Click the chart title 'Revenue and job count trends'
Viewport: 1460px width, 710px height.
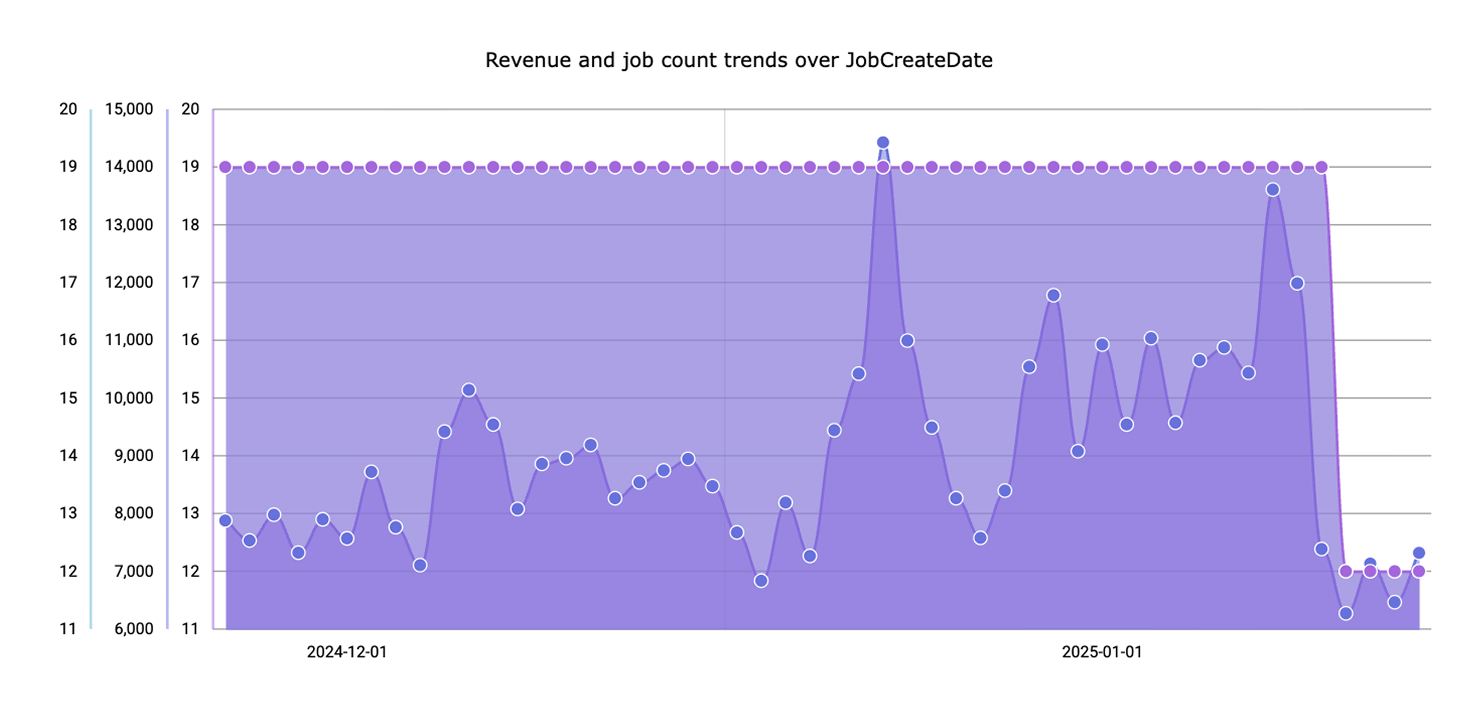(x=739, y=60)
